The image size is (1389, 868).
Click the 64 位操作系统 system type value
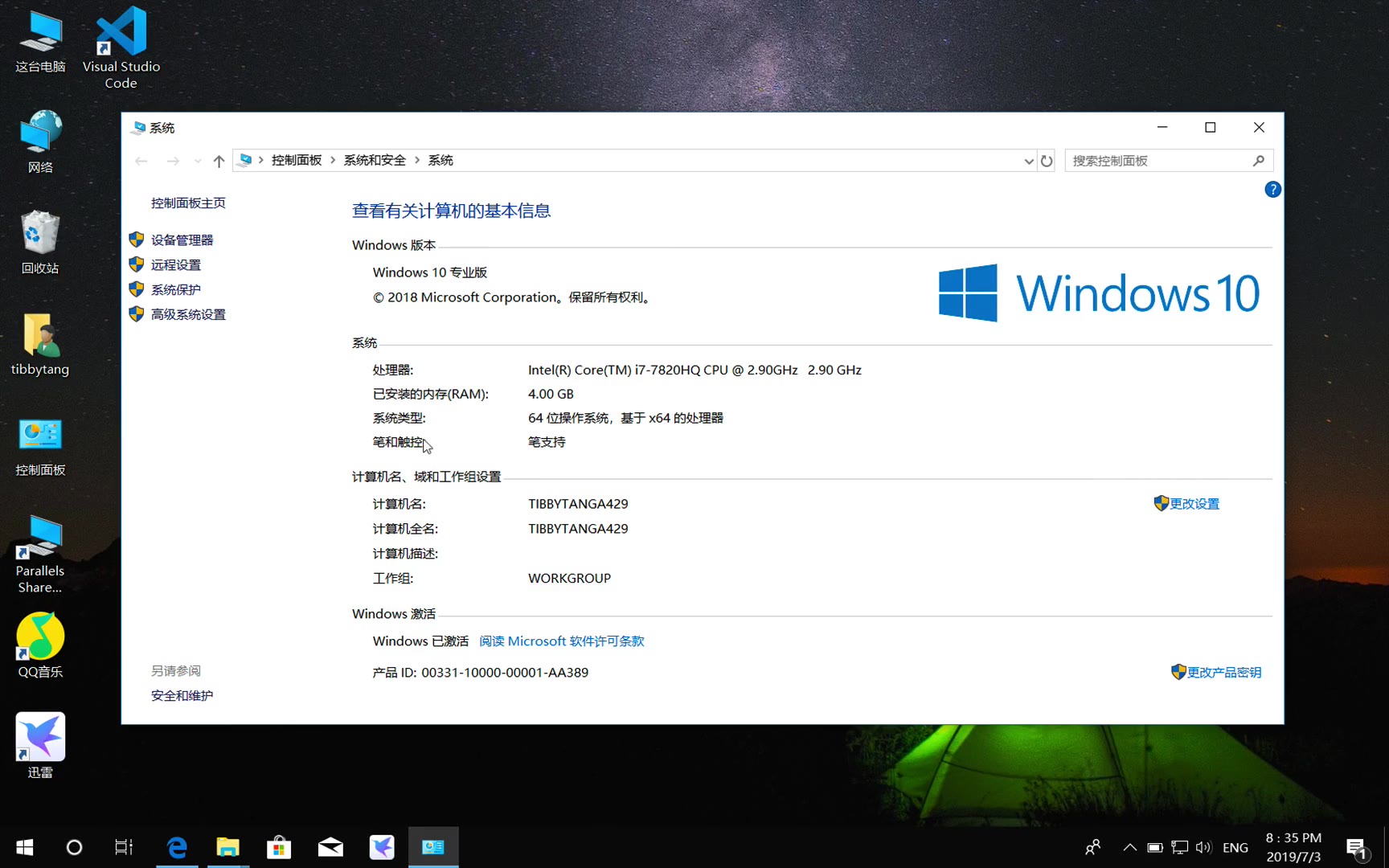[625, 418]
